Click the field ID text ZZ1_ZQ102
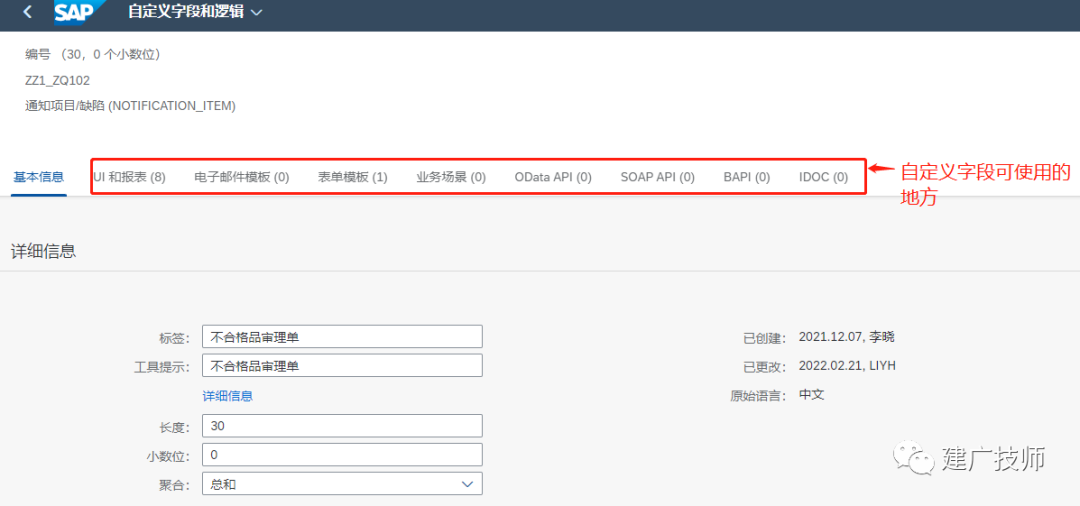1080x506 pixels. tap(57, 81)
